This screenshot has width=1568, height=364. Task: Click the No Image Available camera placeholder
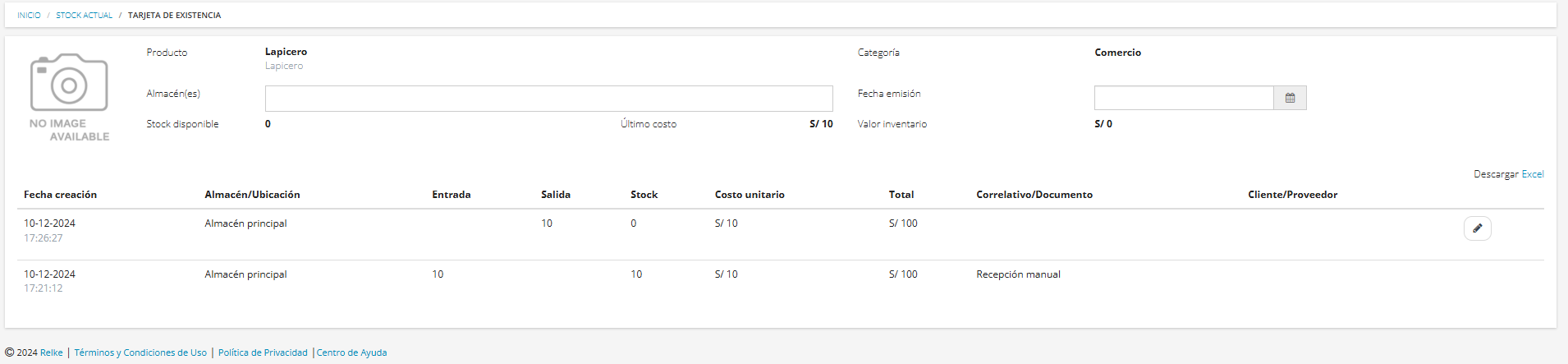click(69, 98)
